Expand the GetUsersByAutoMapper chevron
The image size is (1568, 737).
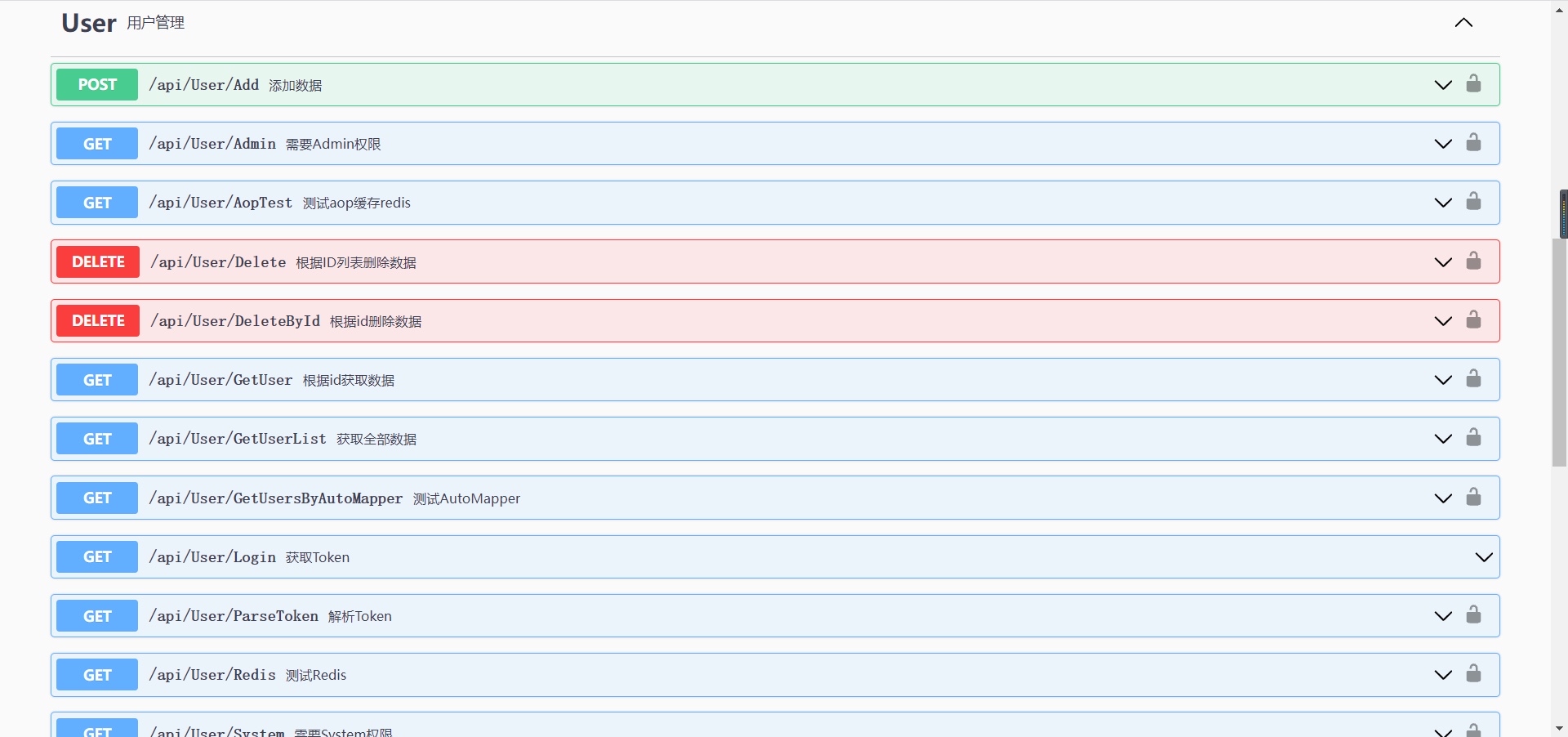(x=1443, y=498)
